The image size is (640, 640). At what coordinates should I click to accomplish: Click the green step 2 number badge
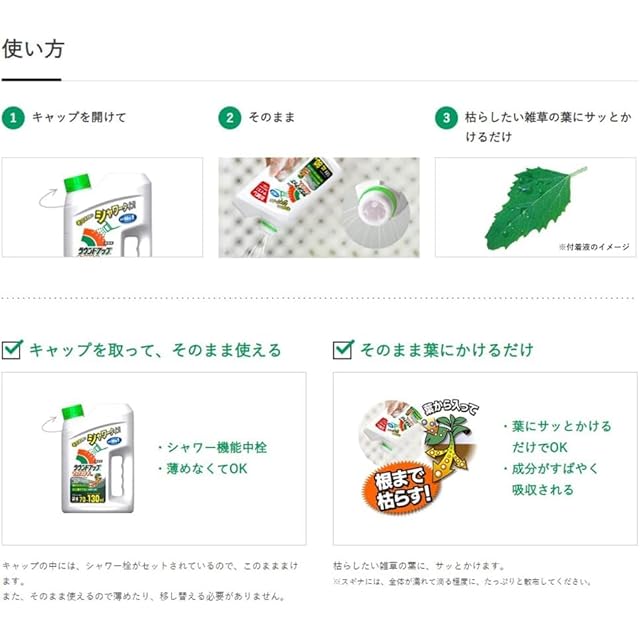coord(230,118)
